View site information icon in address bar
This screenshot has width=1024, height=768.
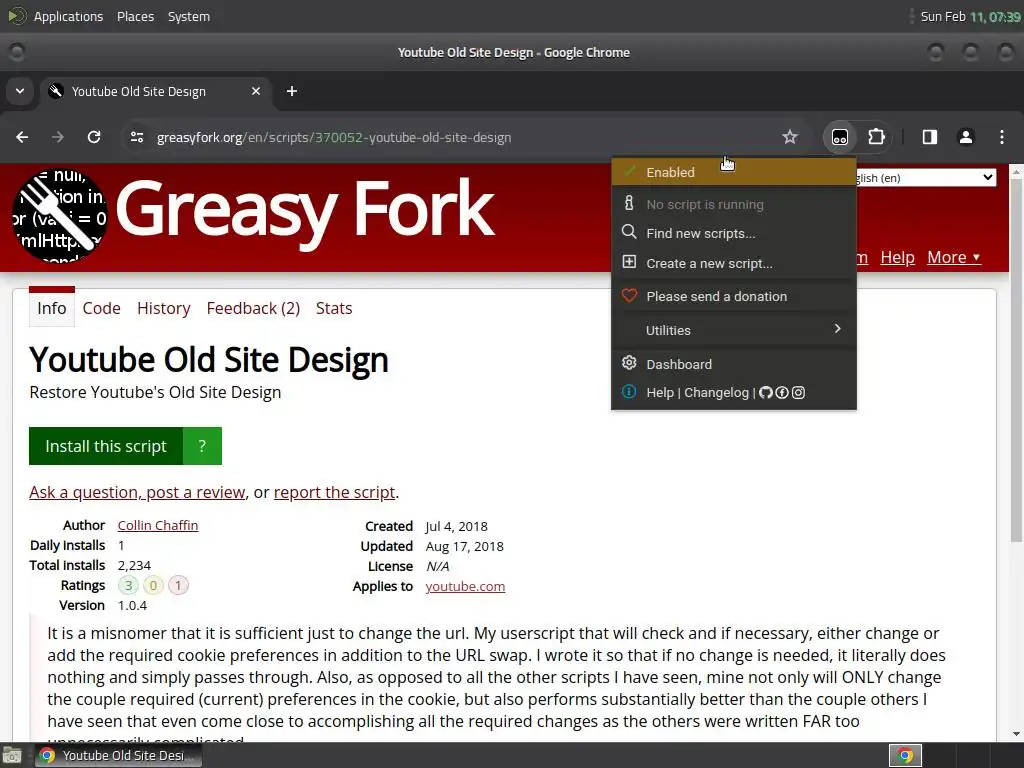(x=136, y=137)
